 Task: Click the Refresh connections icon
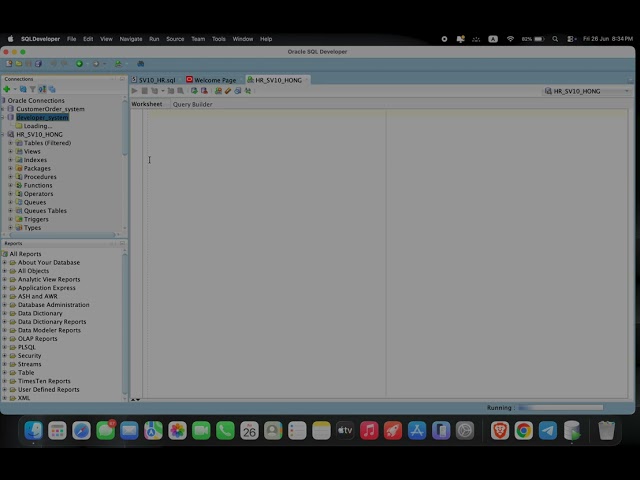pyautogui.click(x=23, y=89)
